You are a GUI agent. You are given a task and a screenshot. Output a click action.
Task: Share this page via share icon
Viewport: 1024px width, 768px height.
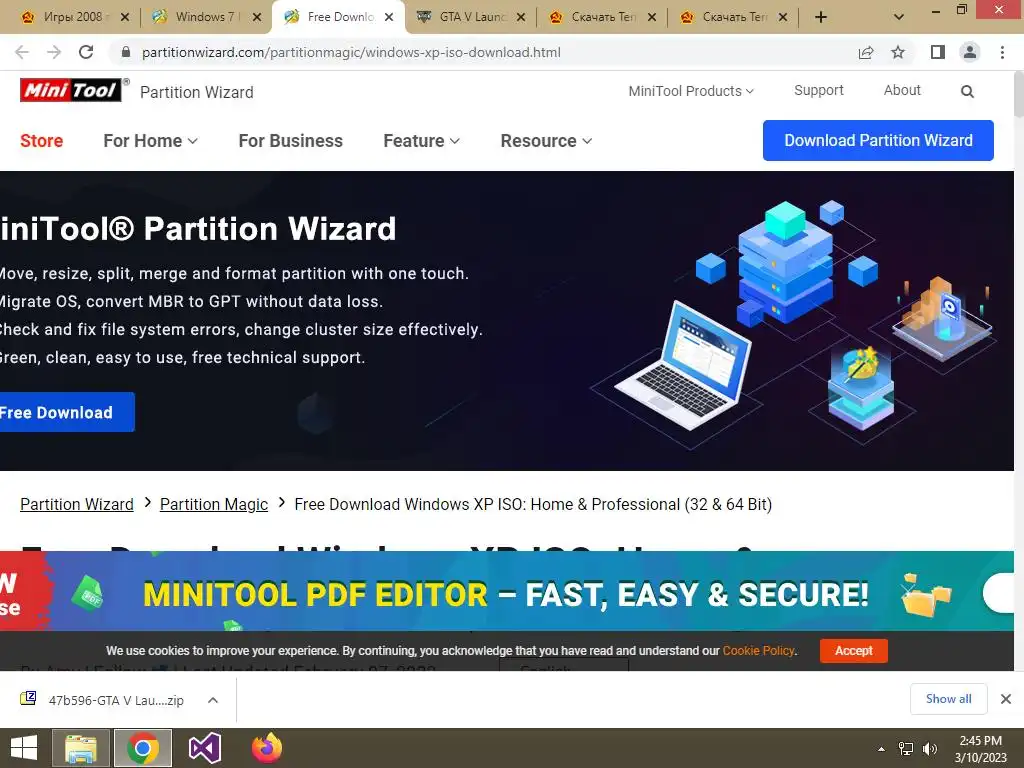pos(866,52)
